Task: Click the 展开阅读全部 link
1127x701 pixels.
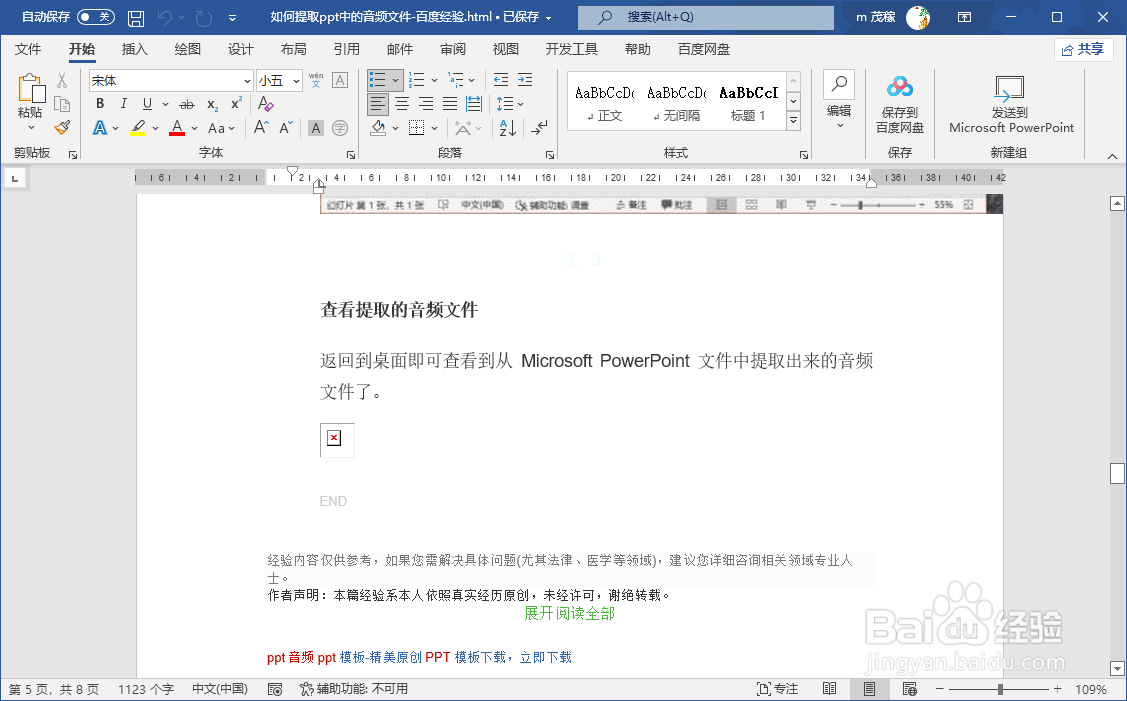Action: [569, 613]
